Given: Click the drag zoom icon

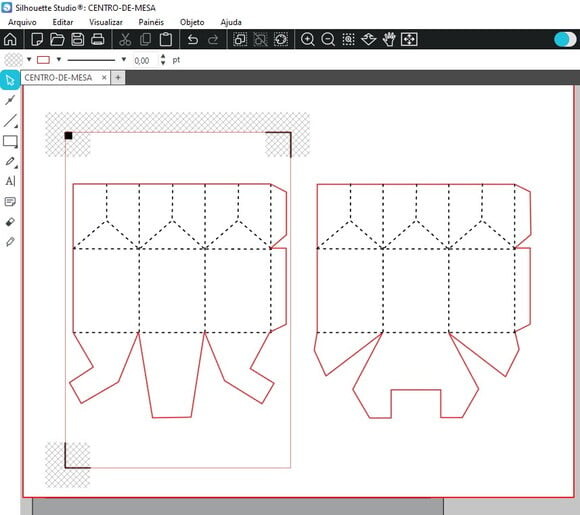Looking at the screenshot, I should click(368, 39).
